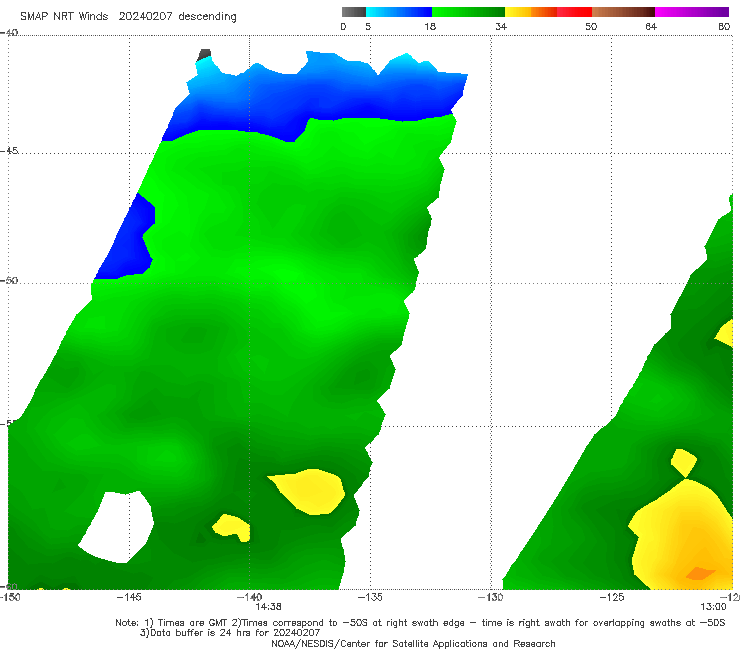Click the NOAA/NESDIS credit line

[x=413, y=643]
